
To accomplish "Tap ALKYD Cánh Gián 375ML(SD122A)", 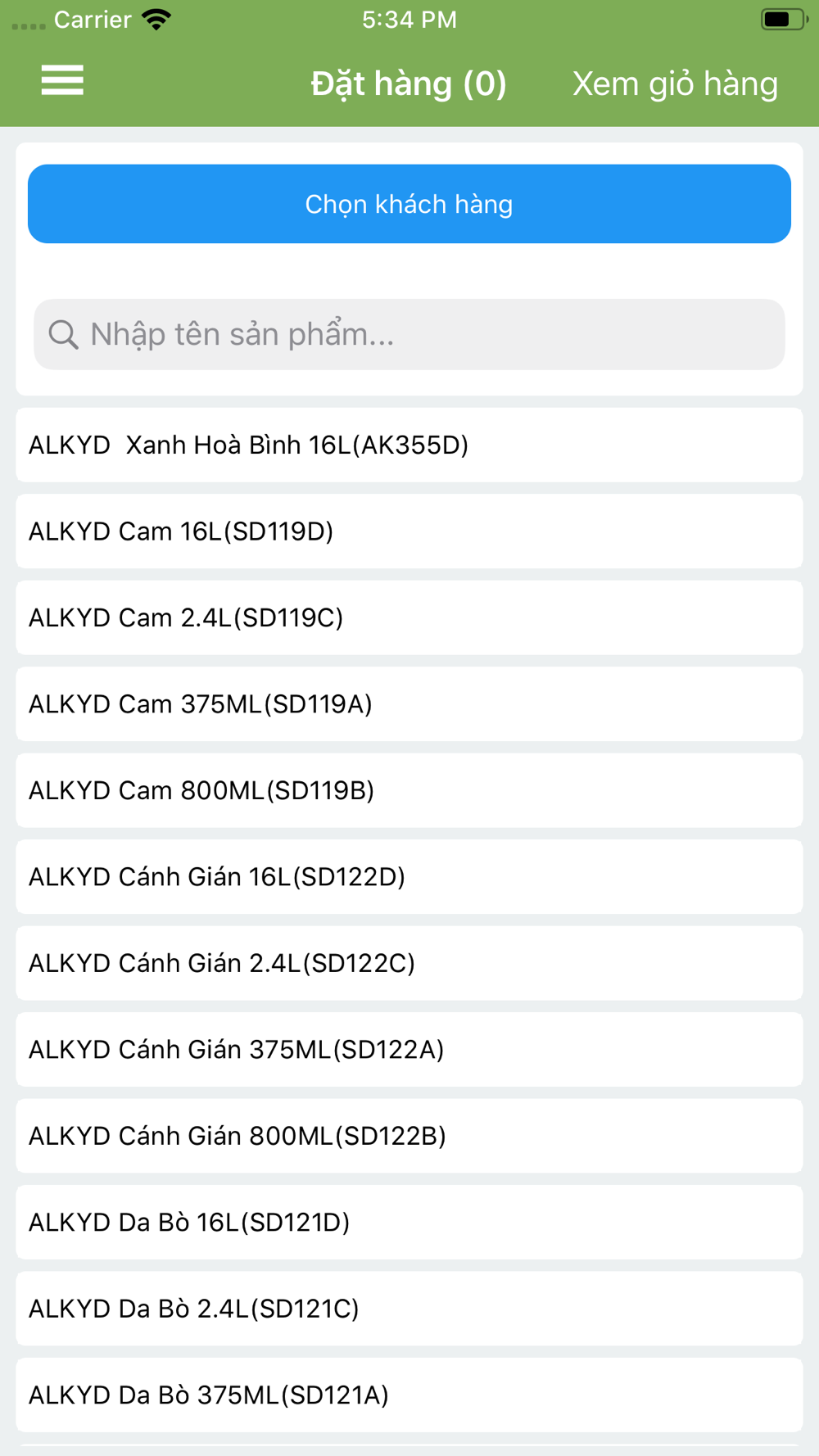I will click(x=409, y=1050).
